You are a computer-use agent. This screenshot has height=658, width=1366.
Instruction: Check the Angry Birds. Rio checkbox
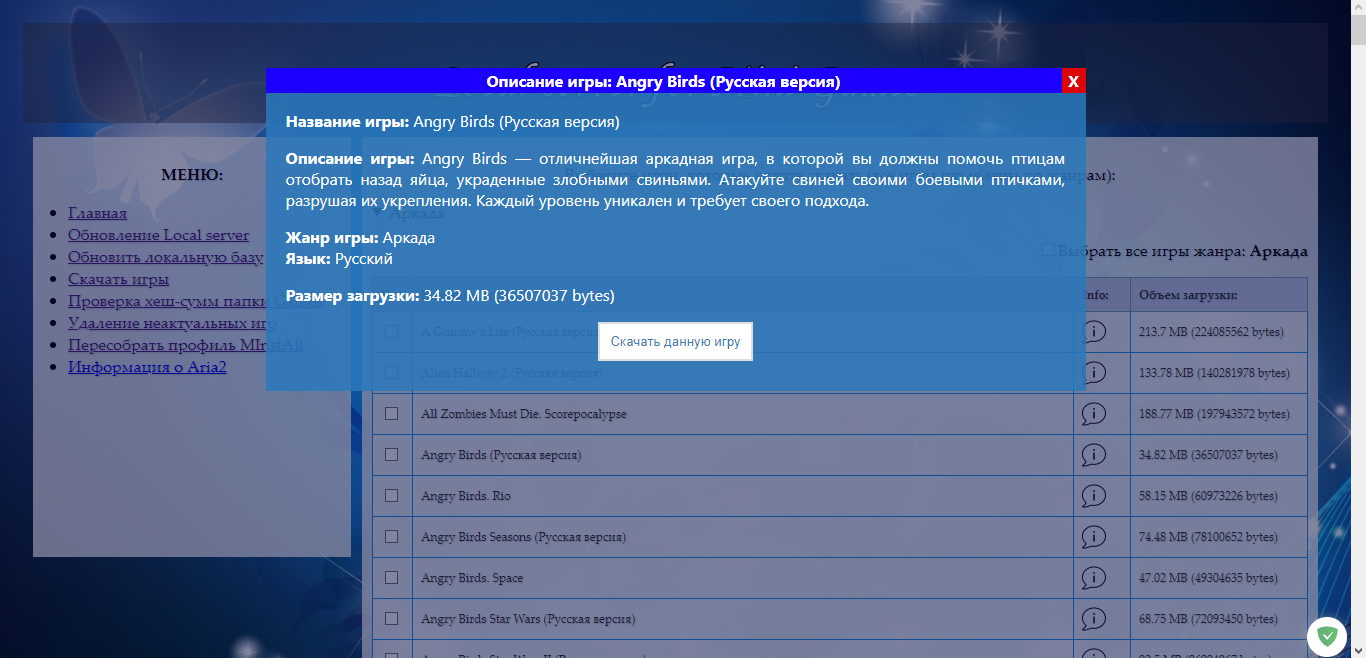tap(392, 495)
